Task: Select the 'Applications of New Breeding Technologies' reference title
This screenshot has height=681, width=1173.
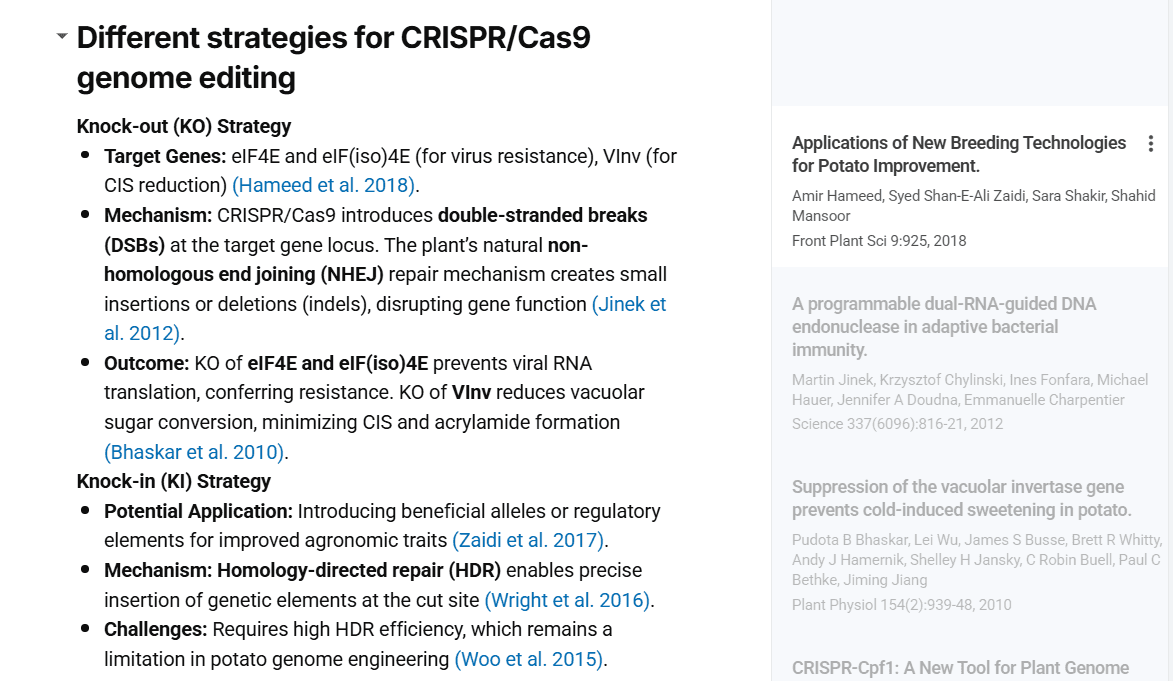Action: coord(958,154)
